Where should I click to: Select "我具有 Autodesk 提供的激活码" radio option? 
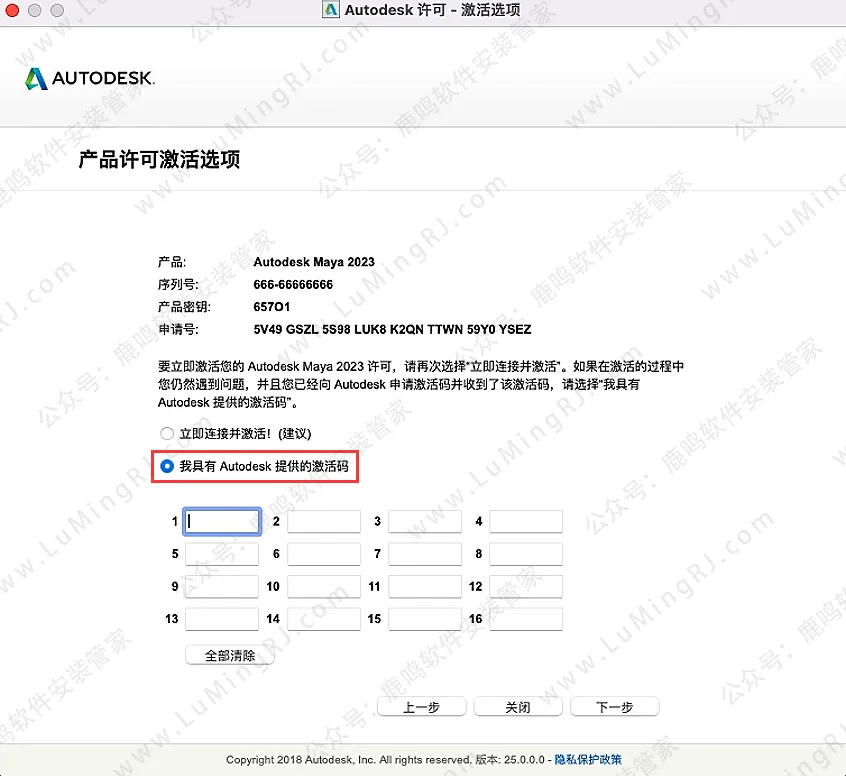point(167,466)
